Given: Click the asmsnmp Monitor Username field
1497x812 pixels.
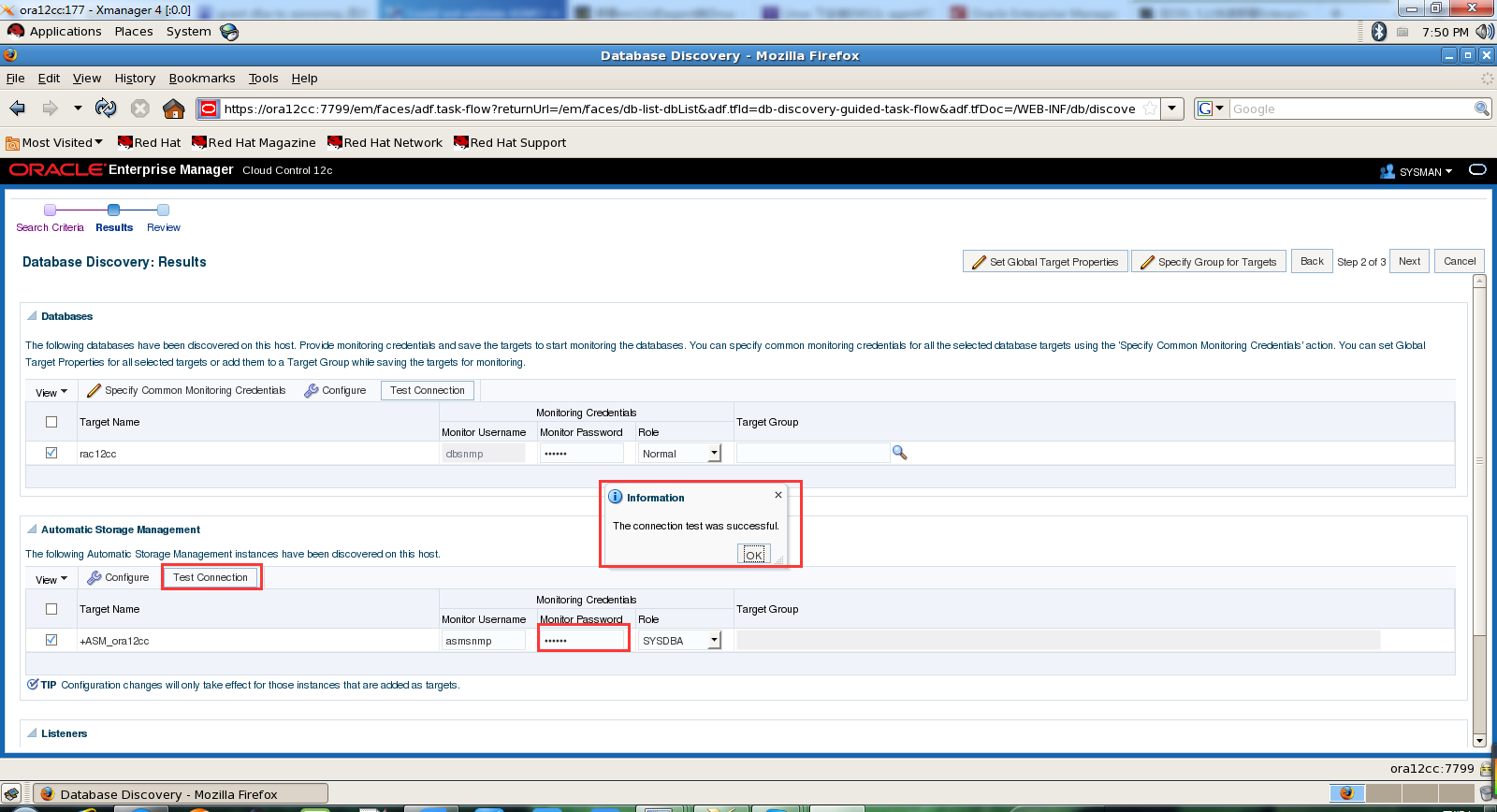Looking at the screenshot, I should tap(483, 640).
